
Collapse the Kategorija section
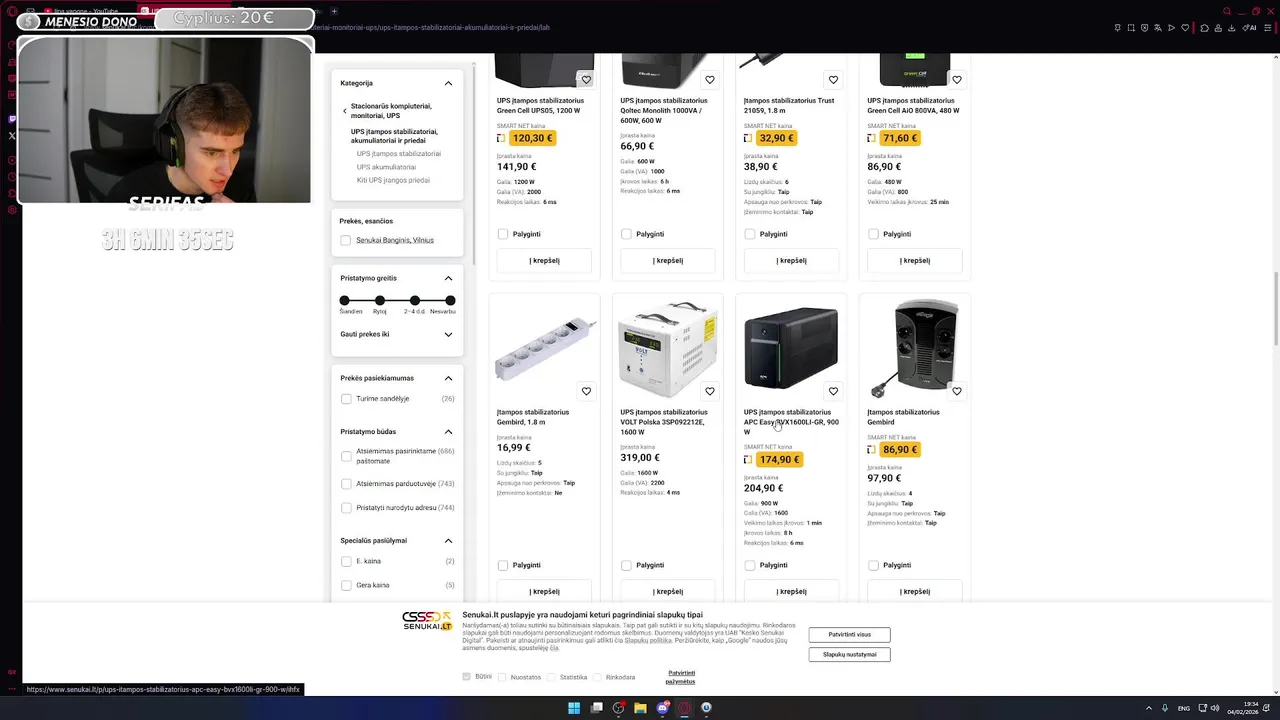[x=448, y=83]
